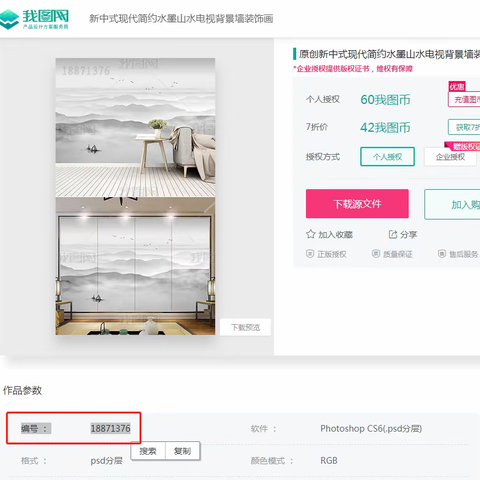Select the 个人授权 license option
Viewport: 480px width, 480px height.
coord(387,157)
